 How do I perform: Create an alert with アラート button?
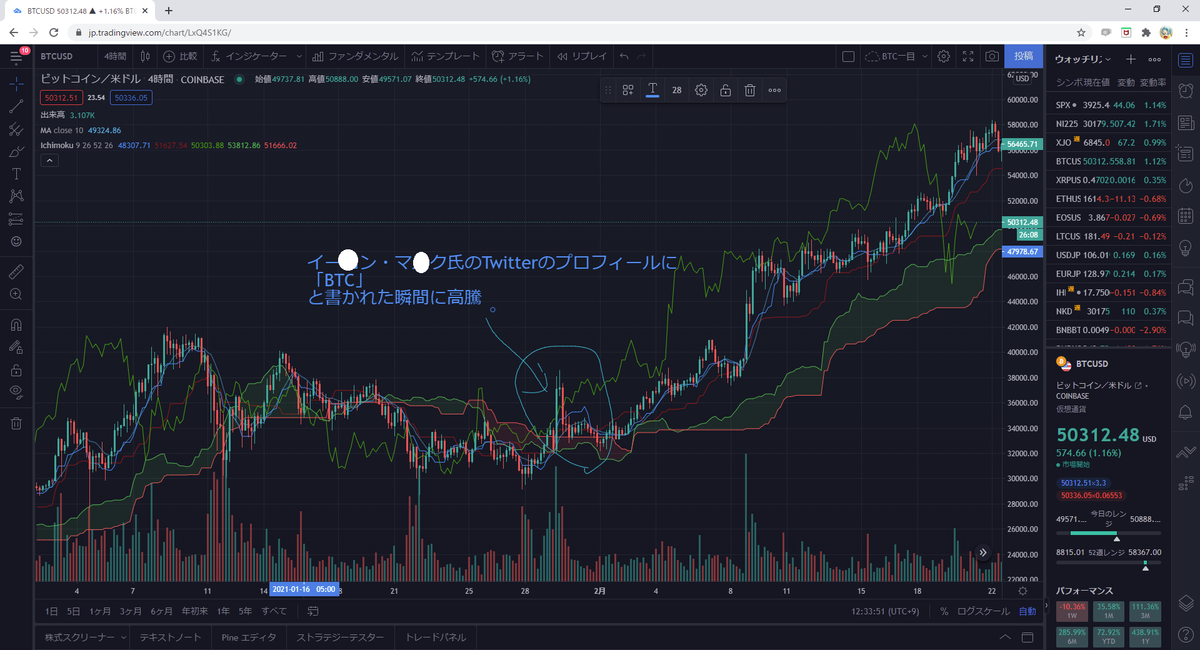pos(516,57)
